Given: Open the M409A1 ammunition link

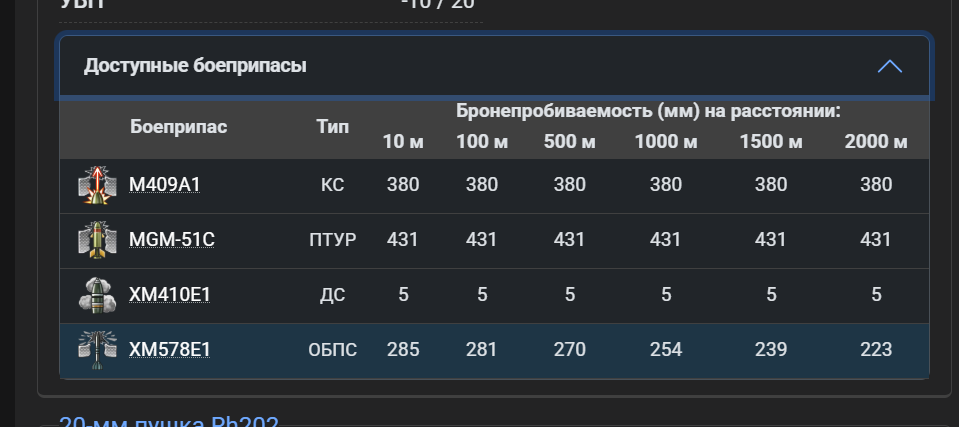Looking at the screenshot, I should pyautogui.click(x=165, y=185).
